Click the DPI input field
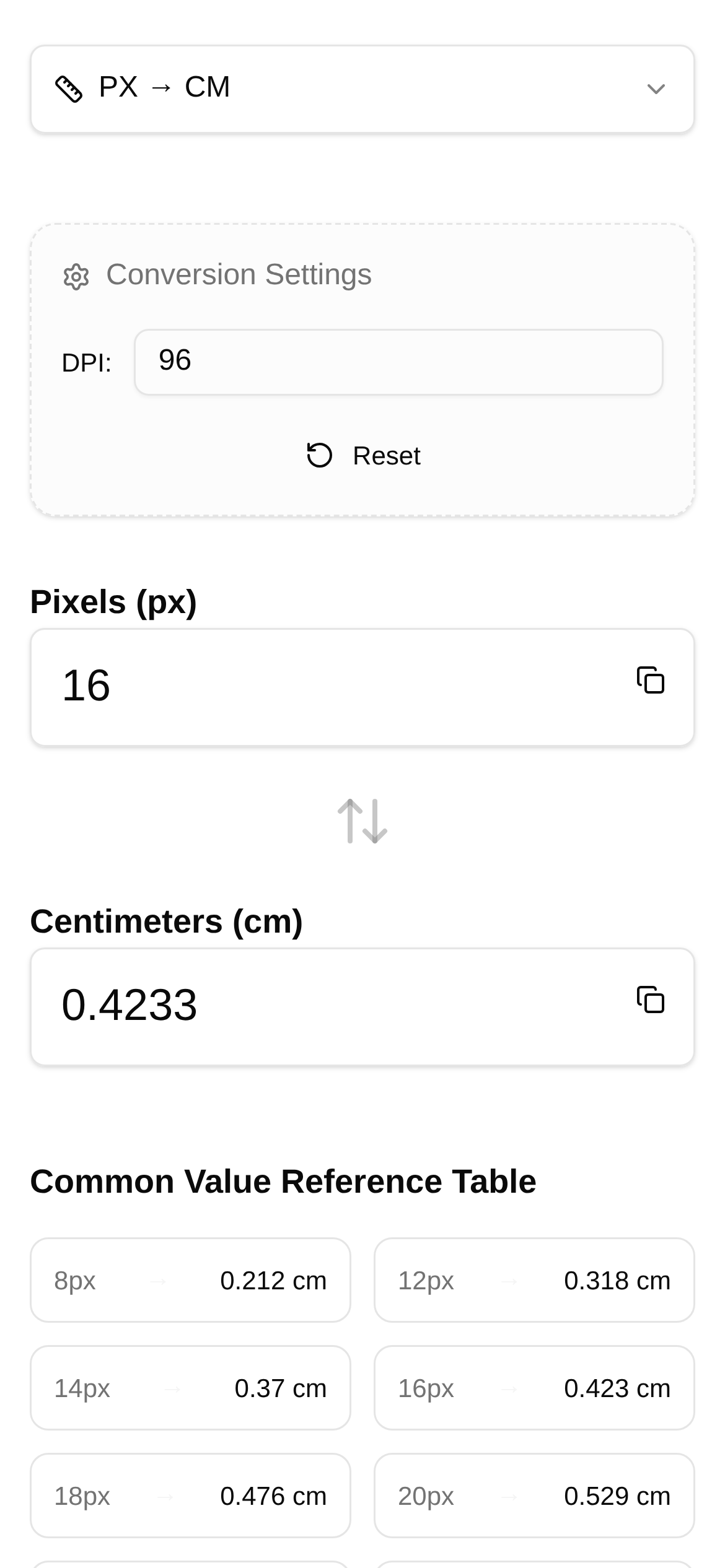The width and height of the screenshot is (725, 1568). click(398, 362)
